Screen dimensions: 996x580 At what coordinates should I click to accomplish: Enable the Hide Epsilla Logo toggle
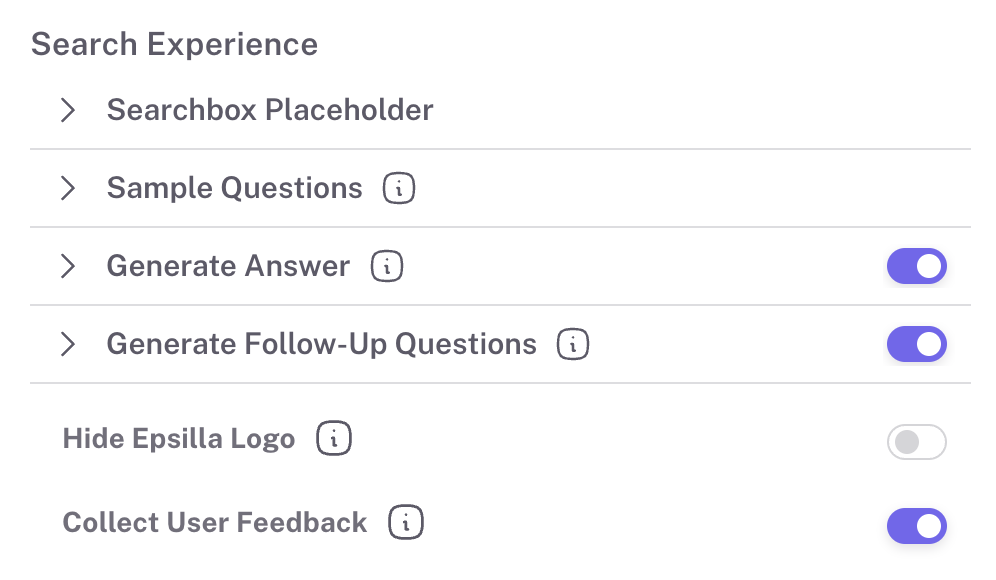[916, 442]
